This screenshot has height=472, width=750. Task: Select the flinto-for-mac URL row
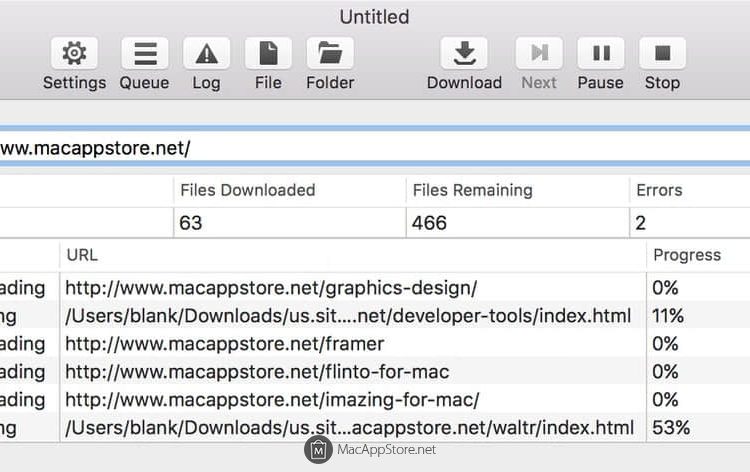coord(257,372)
